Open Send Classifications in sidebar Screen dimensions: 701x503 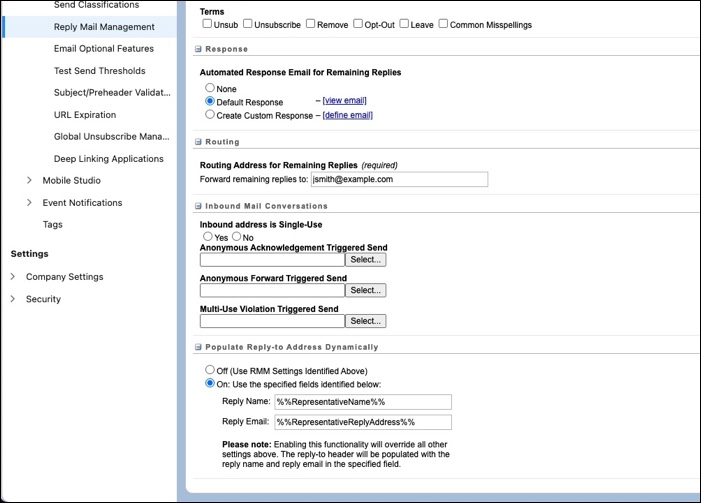tap(97, 5)
